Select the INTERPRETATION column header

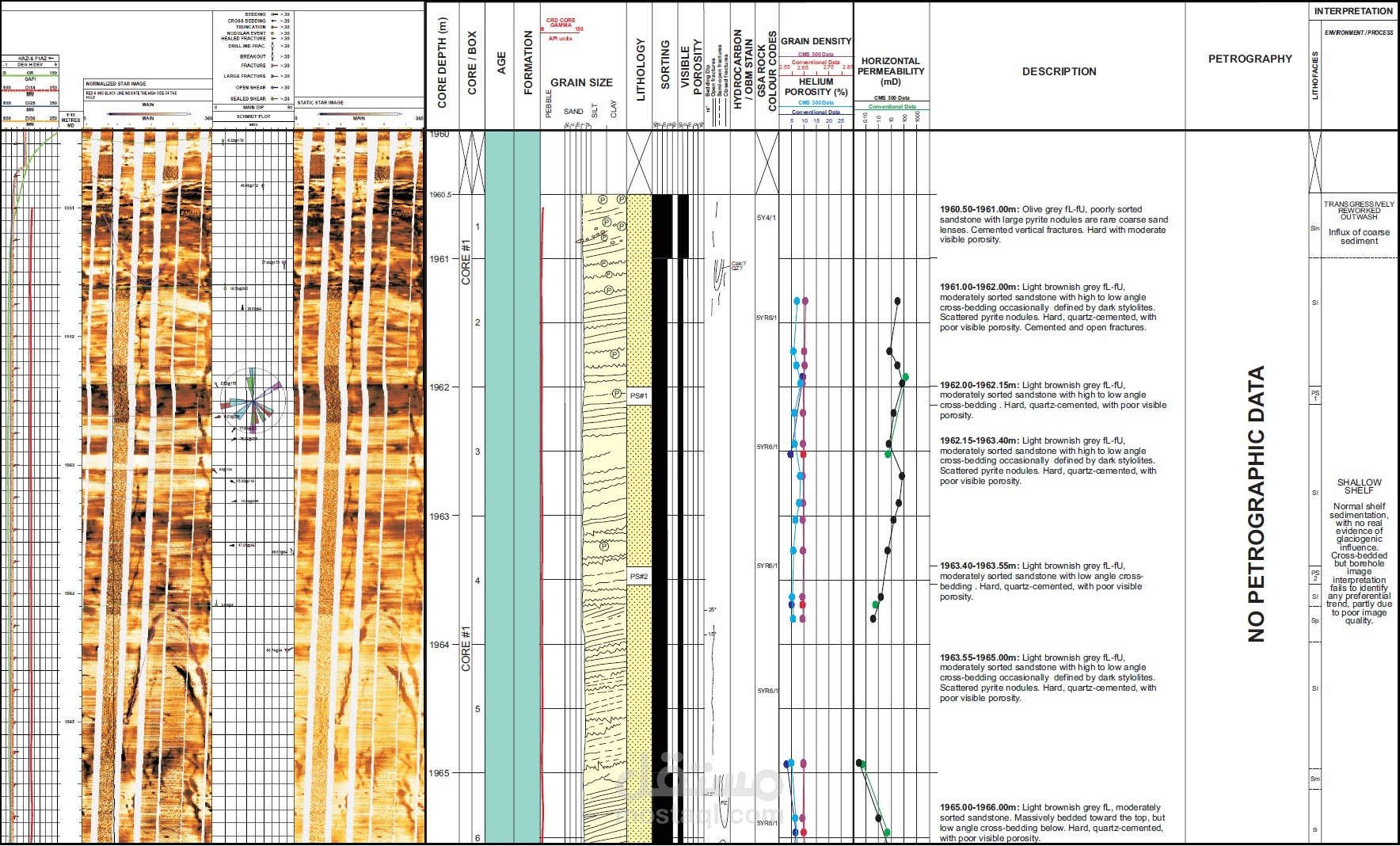(1353, 11)
